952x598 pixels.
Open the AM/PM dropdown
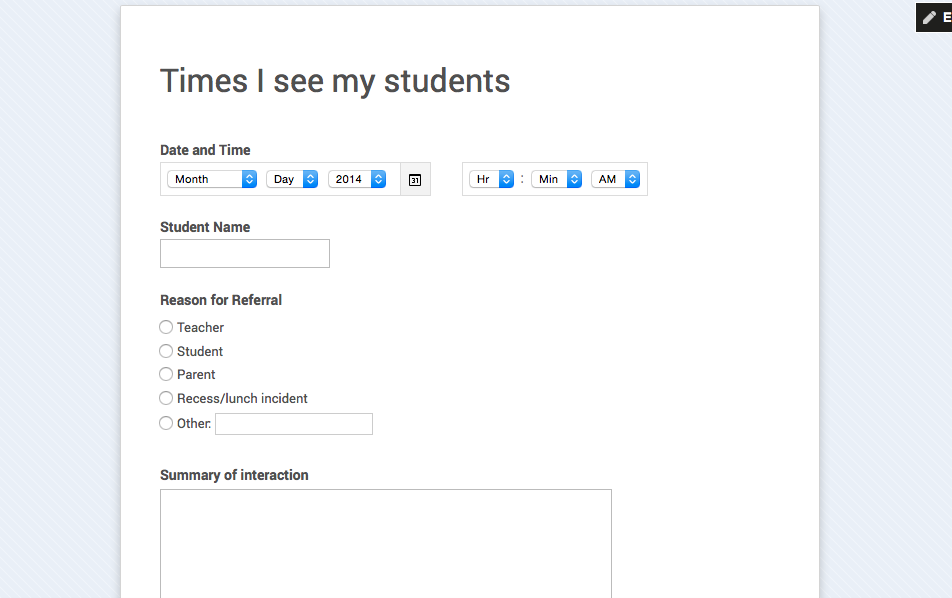click(615, 179)
